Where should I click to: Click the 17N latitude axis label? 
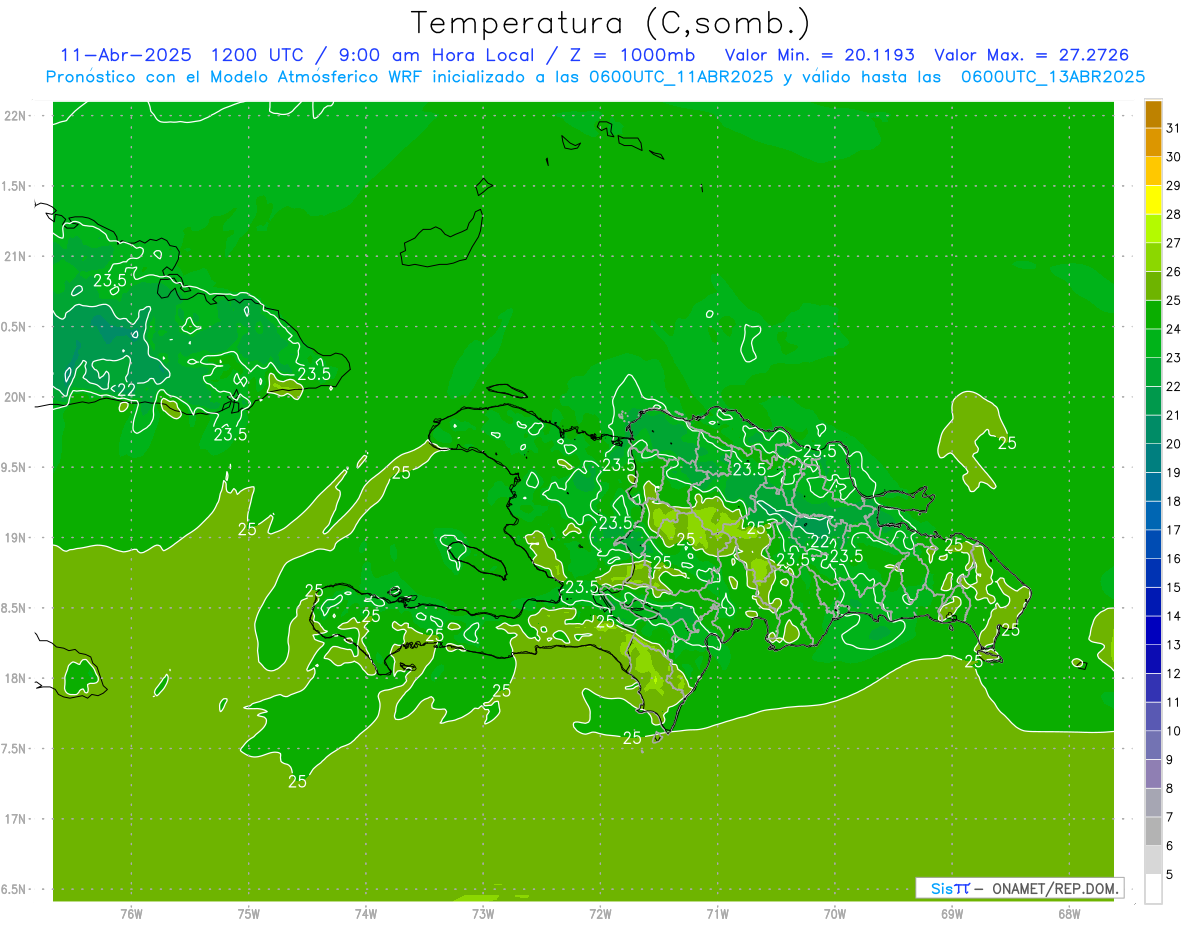point(17,819)
